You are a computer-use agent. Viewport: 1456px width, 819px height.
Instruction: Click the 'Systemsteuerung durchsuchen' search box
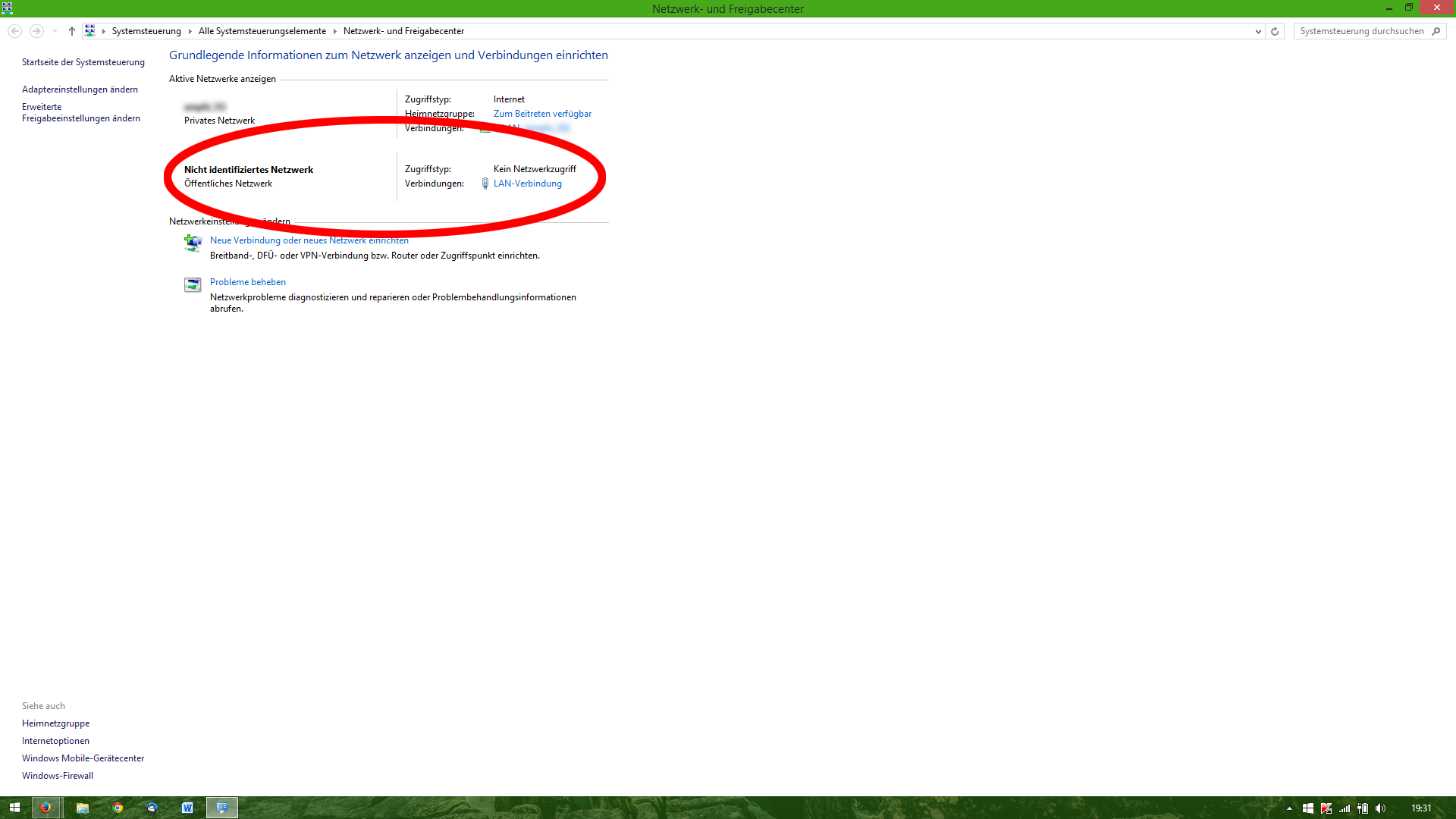1361,31
